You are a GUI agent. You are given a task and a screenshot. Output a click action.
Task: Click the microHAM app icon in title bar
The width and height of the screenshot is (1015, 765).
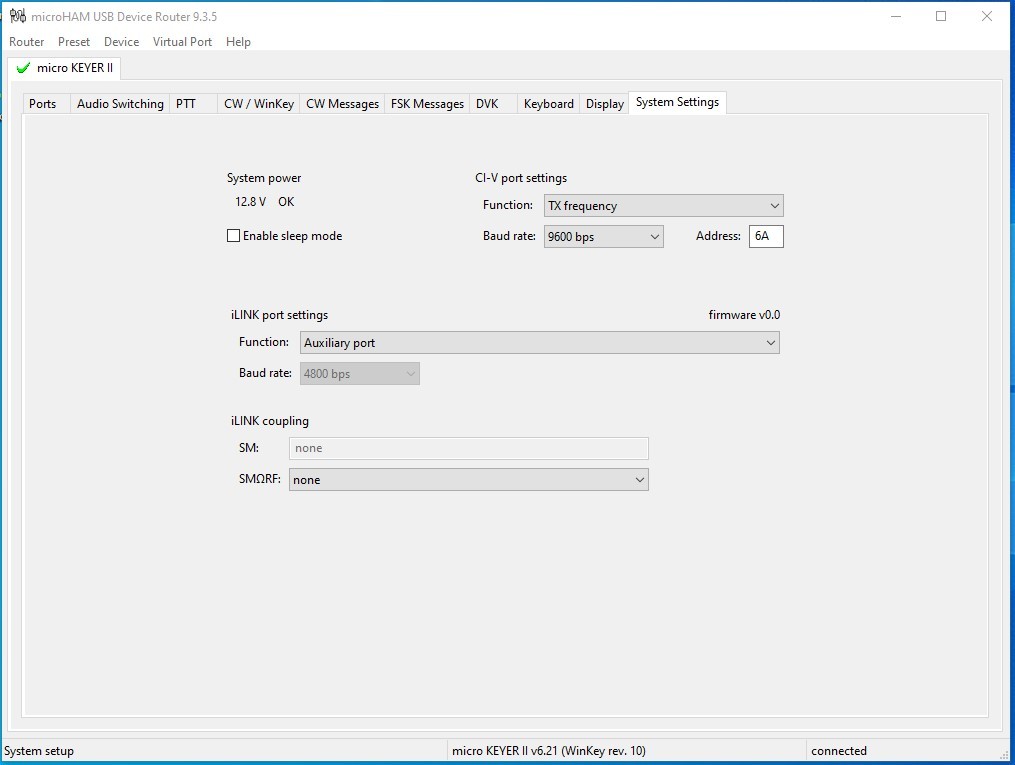tap(17, 16)
